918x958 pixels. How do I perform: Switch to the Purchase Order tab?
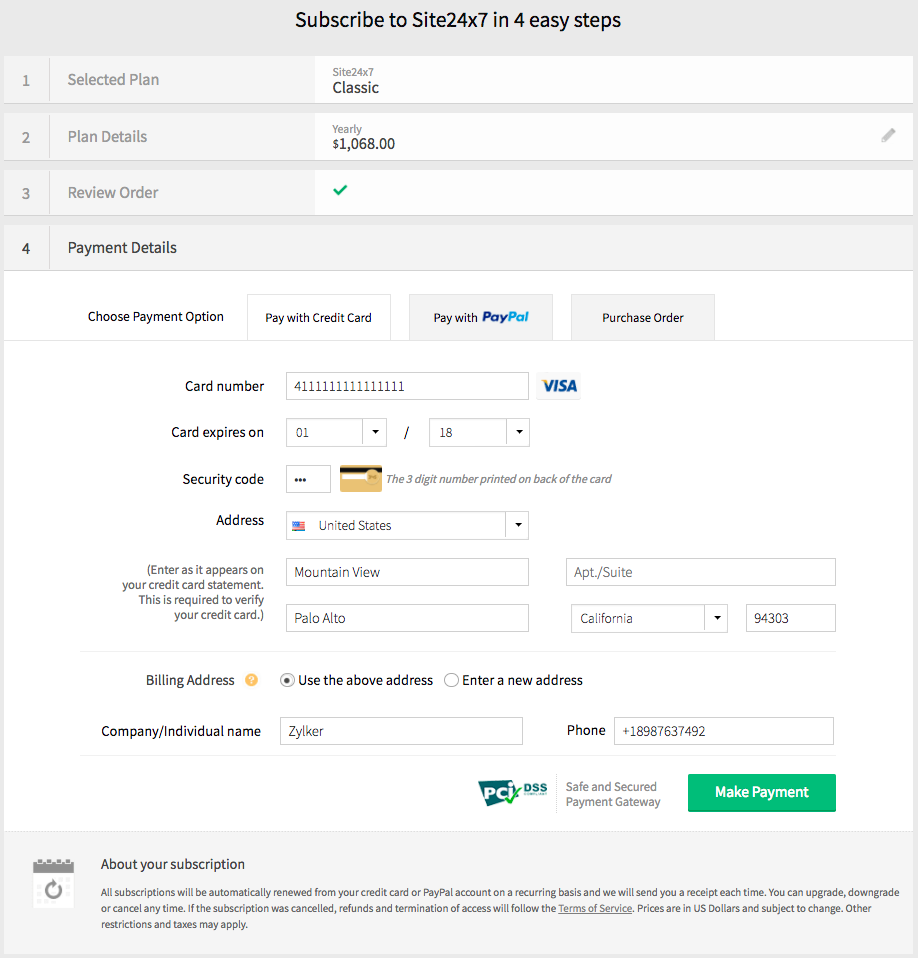[x=642, y=317]
